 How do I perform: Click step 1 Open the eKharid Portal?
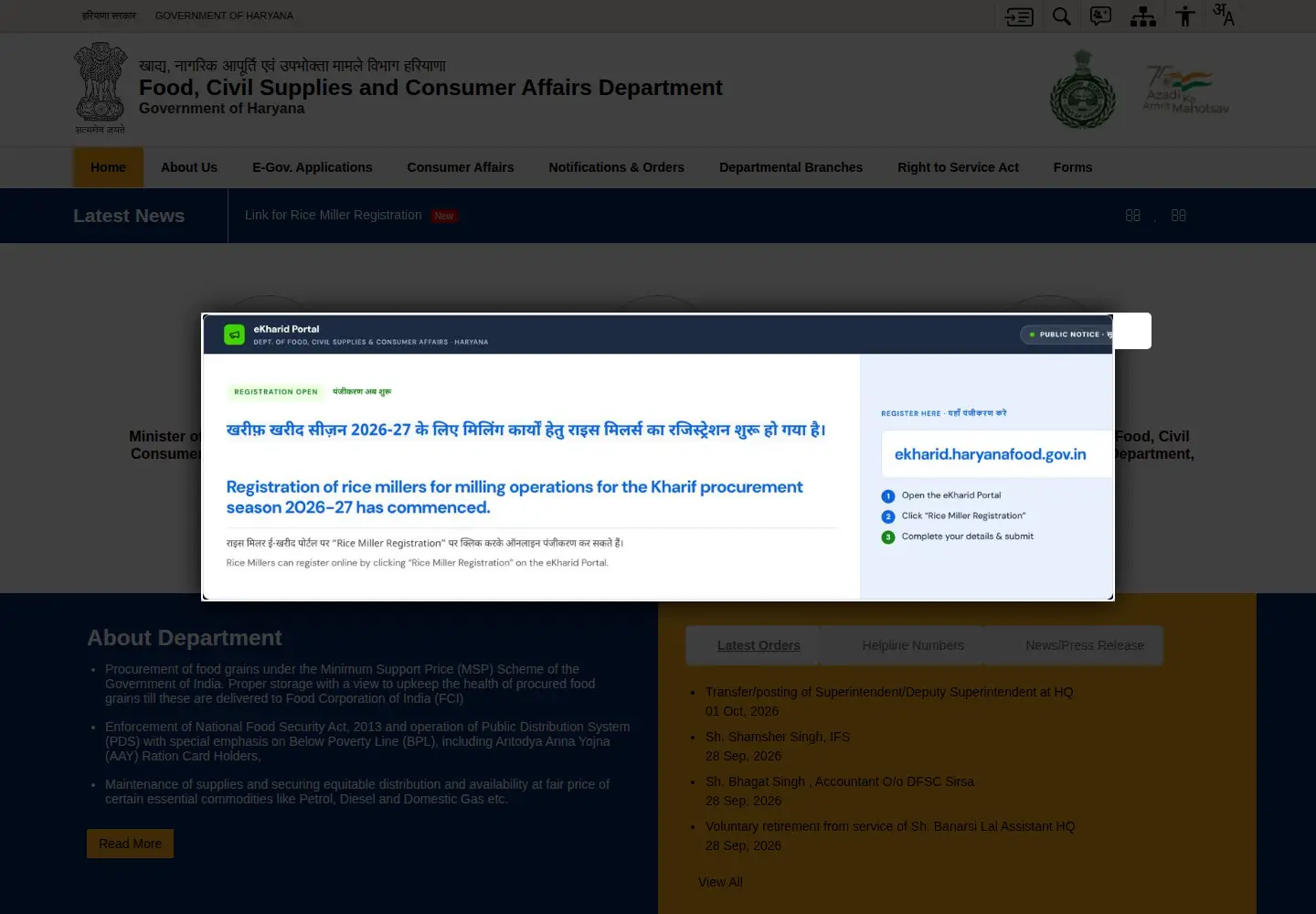[x=951, y=495]
